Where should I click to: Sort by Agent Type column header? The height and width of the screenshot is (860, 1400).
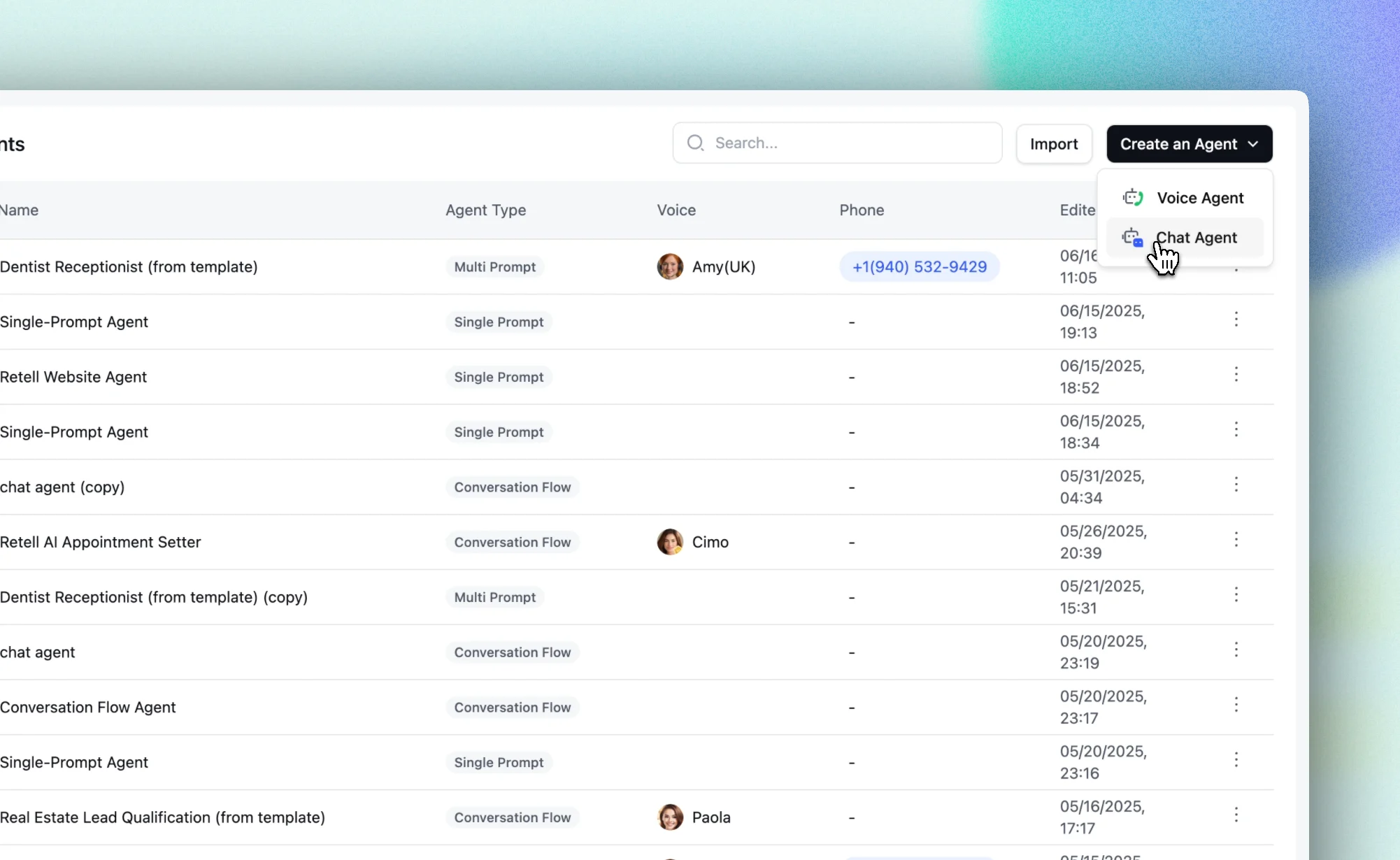(485, 210)
